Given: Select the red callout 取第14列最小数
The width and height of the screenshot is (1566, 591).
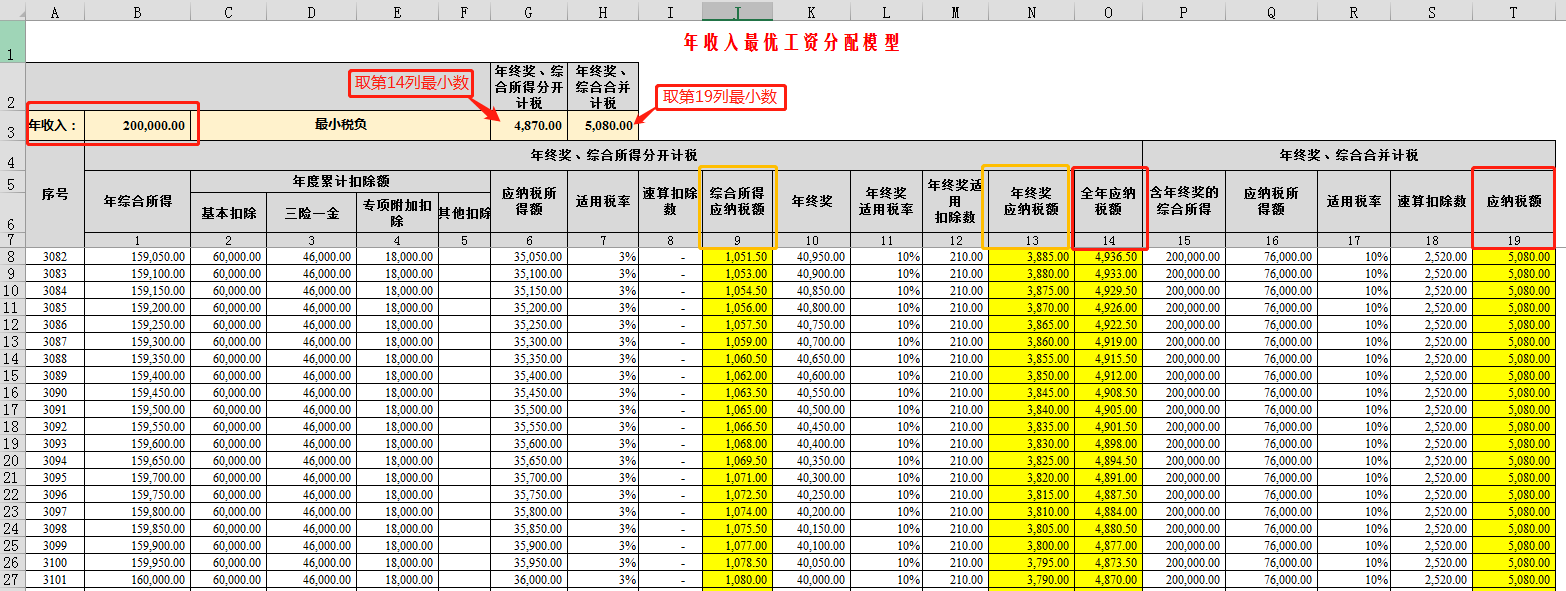Looking at the screenshot, I should [x=411, y=83].
